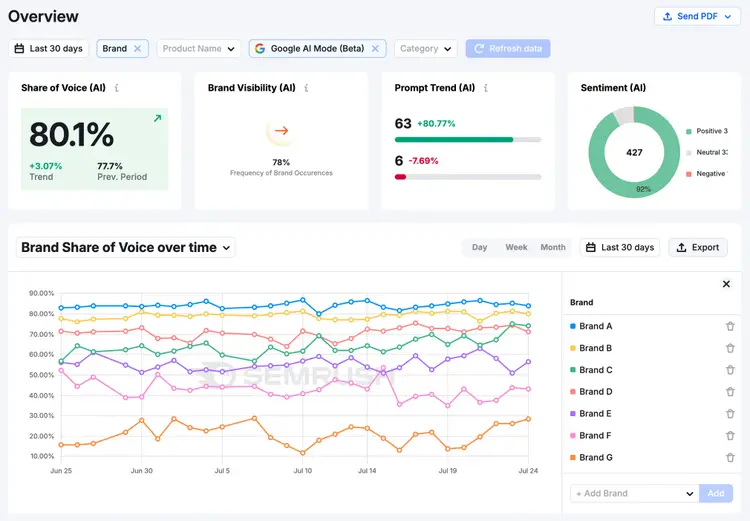Screen dimensions: 750x521
Task: Click the Refresh data button
Action: coord(508,48)
